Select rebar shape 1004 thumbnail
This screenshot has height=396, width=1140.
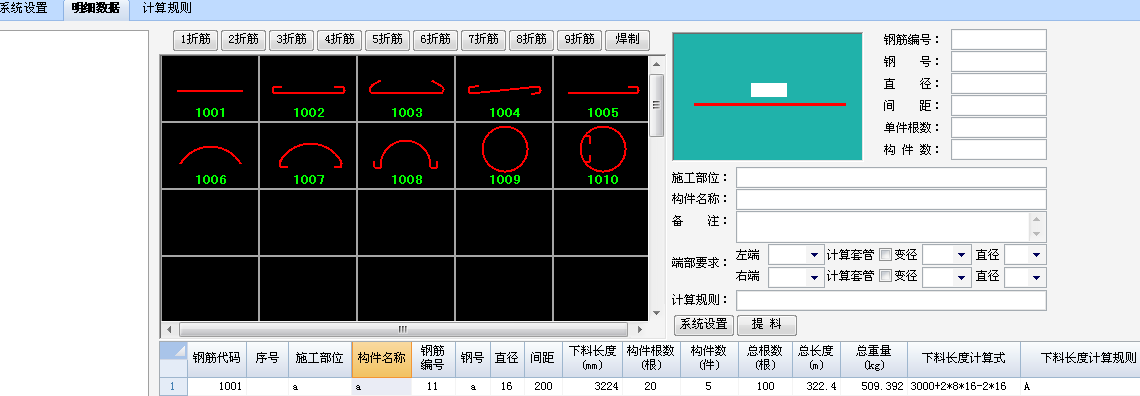[x=505, y=89]
